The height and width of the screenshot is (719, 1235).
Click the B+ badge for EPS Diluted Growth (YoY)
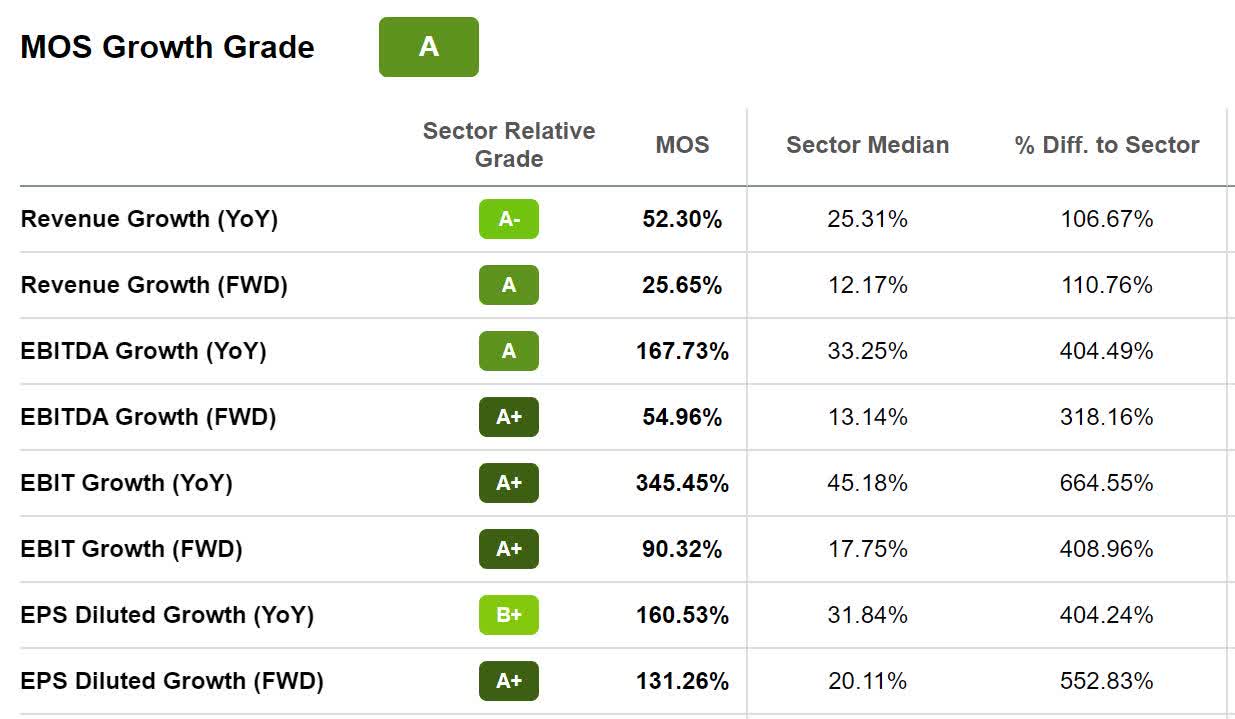point(508,615)
